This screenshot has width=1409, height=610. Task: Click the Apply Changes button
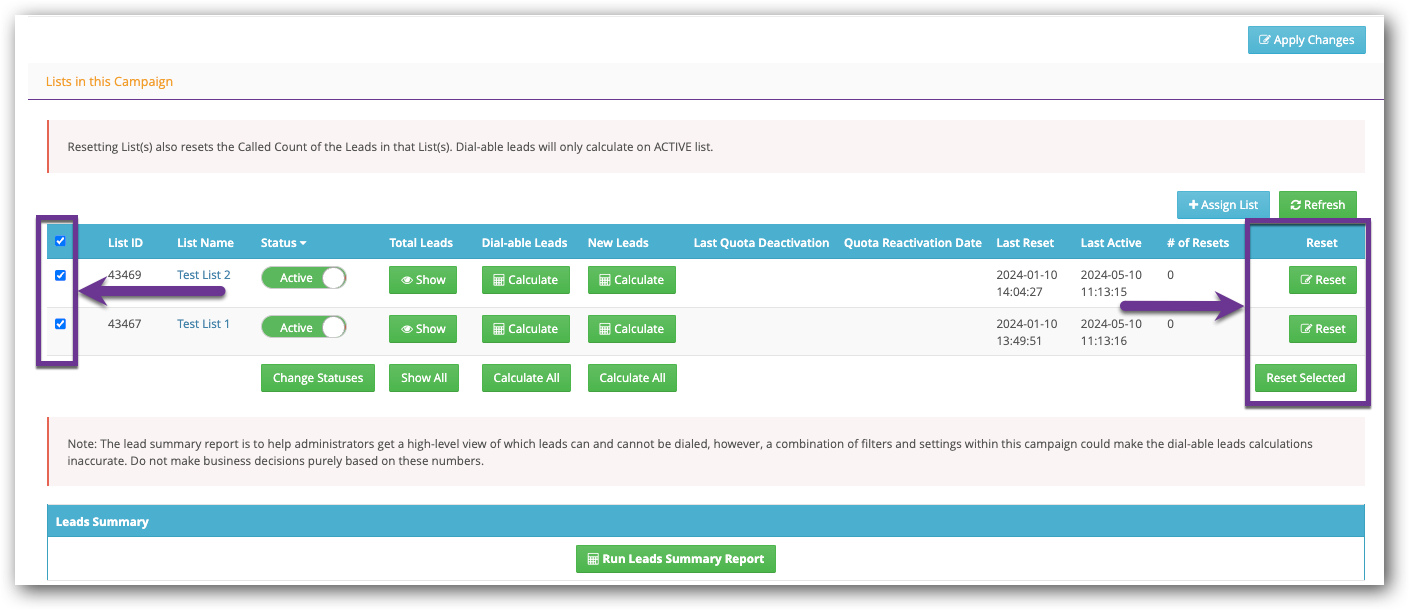coord(1306,40)
